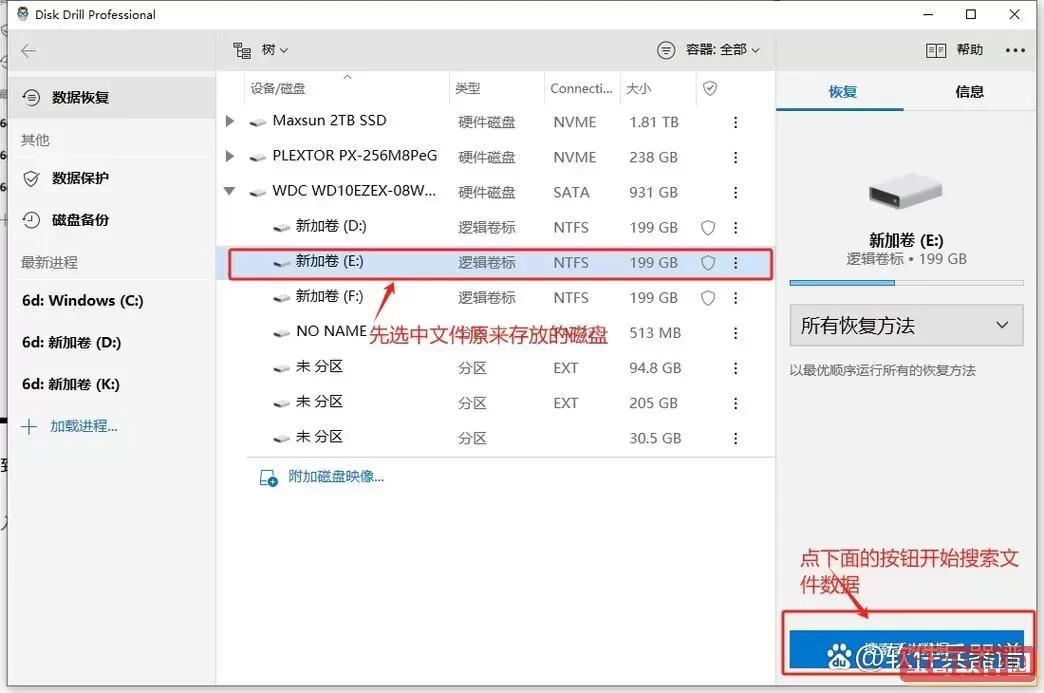The height and width of the screenshot is (693, 1044).
Task: Open the tree view icon
Action: click(x=242, y=51)
